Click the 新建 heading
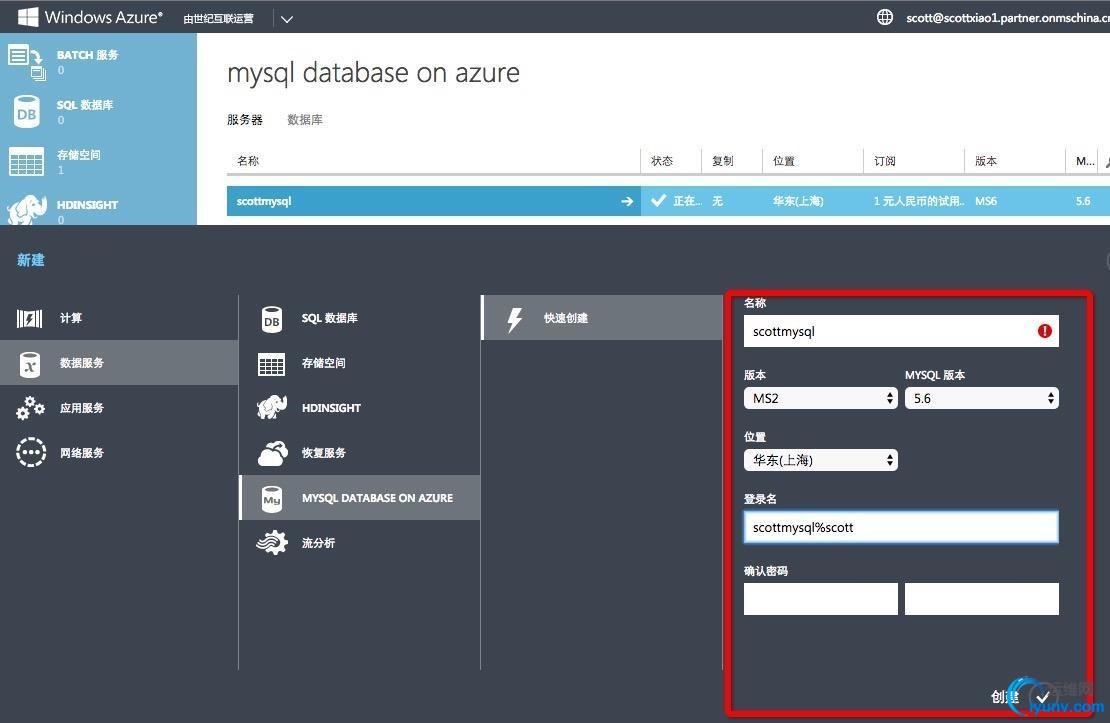 pyautogui.click(x=30, y=260)
